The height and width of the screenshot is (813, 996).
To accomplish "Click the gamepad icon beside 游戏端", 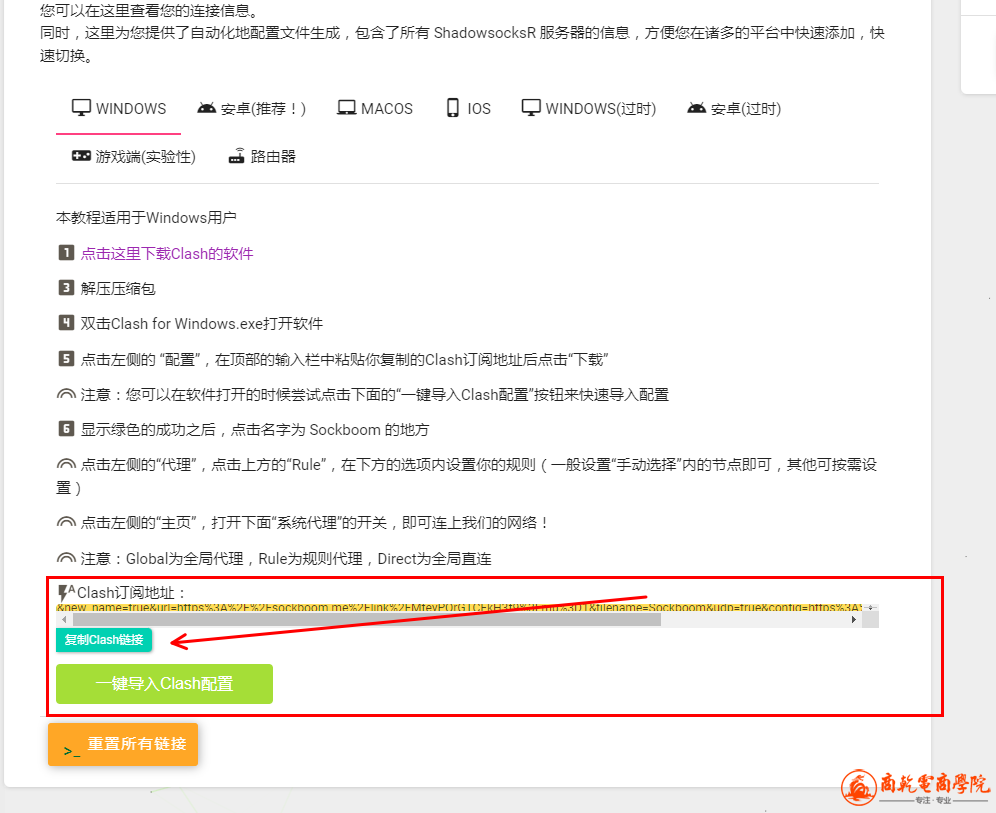I will pyautogui.click(x=81, y=156).
